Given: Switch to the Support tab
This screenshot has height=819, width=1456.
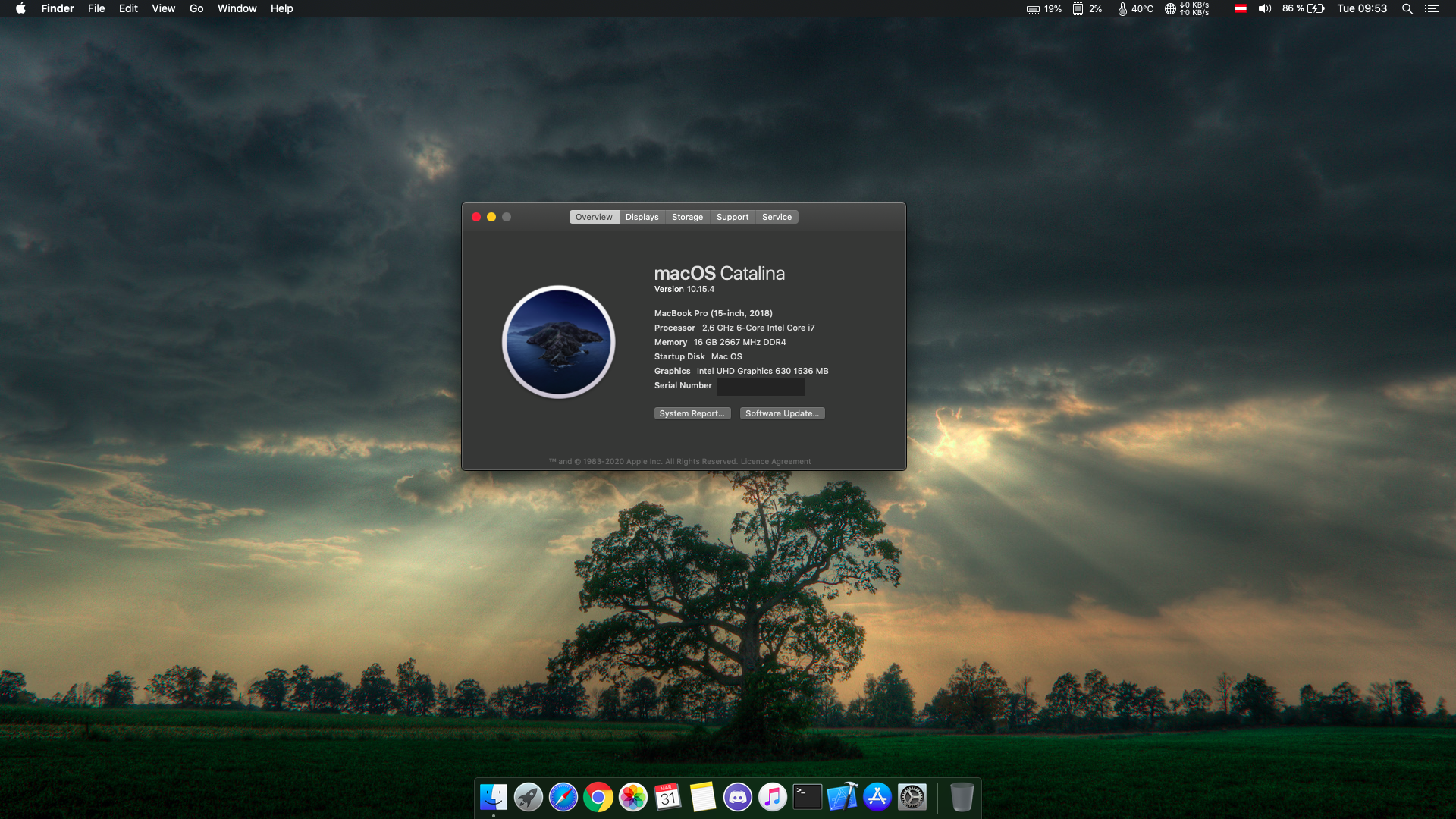Looking at the screenshot, I should [x=733, y=217].
